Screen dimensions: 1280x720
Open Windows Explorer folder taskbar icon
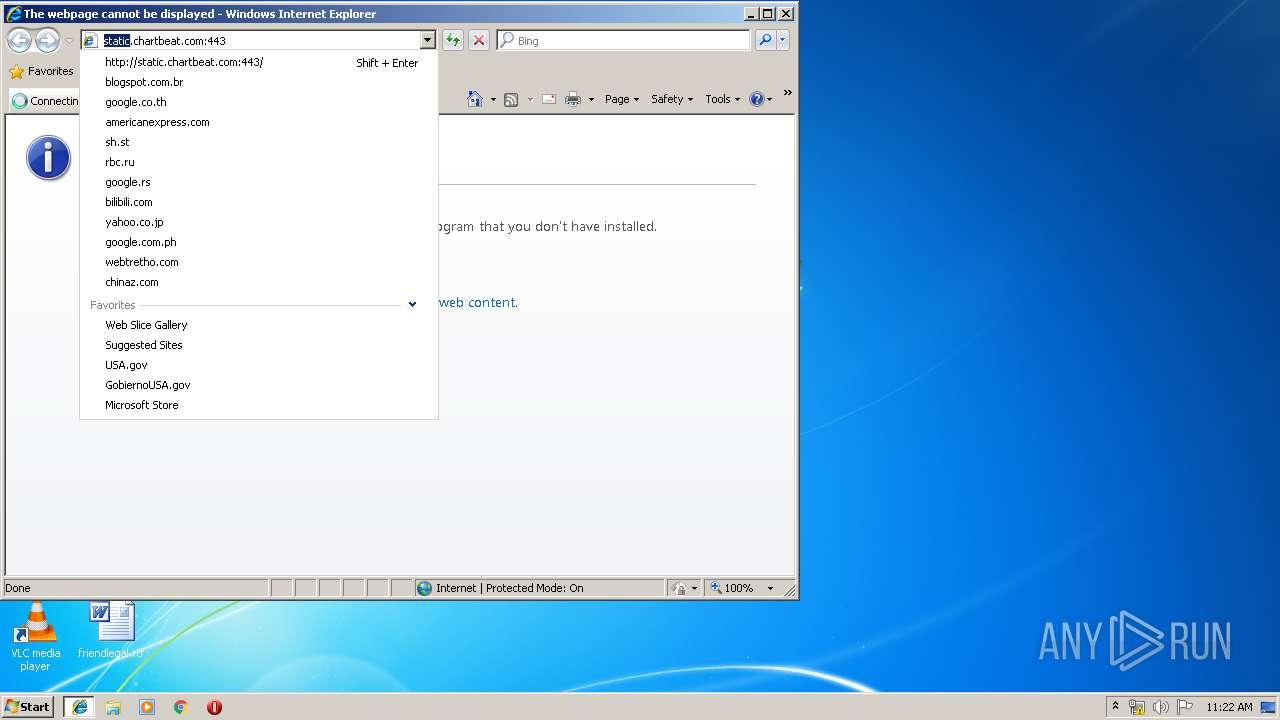coord(113,707)
